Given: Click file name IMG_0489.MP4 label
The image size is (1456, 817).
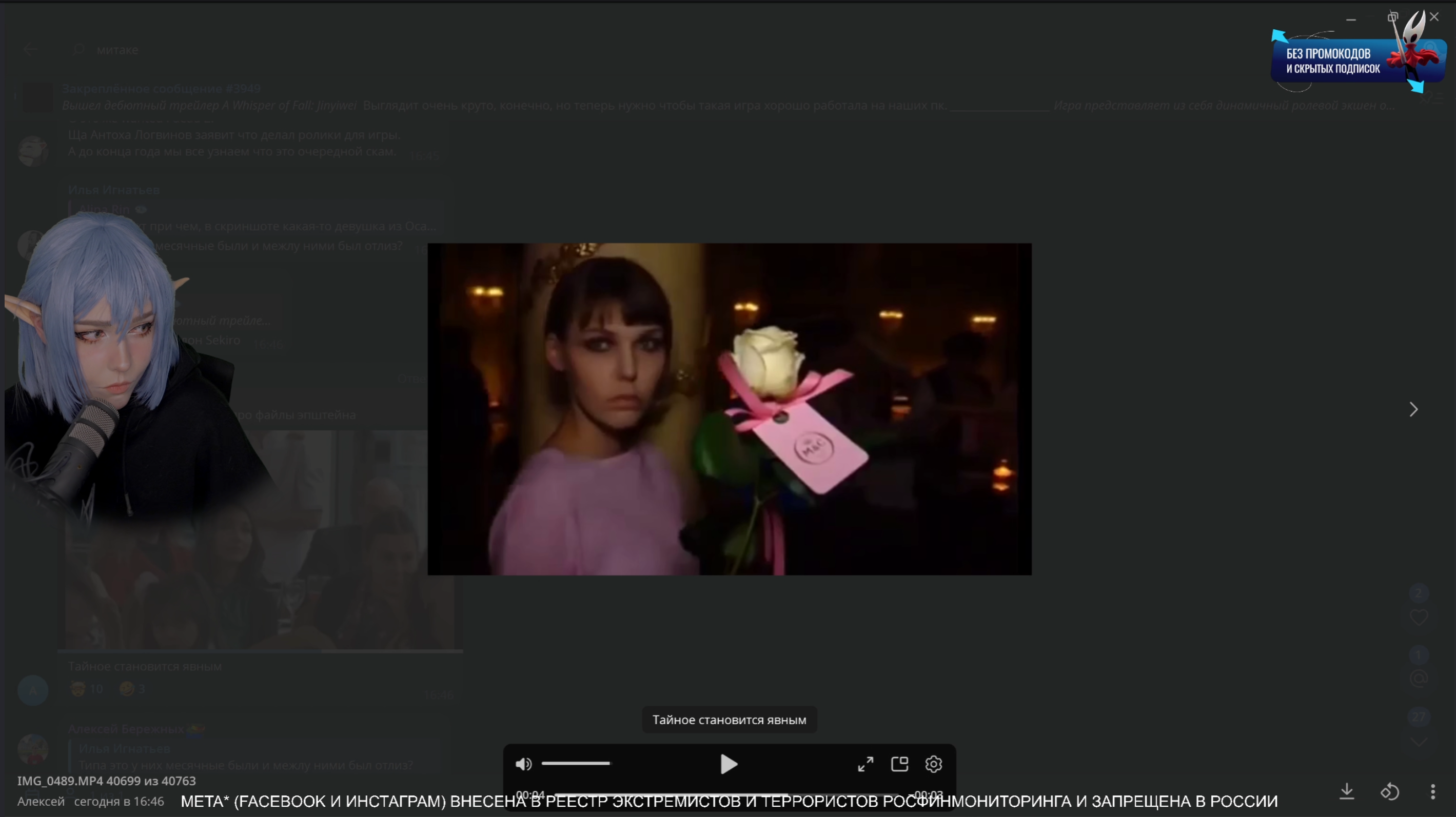Looking at the screenshot, I should (x=60, y=781).
